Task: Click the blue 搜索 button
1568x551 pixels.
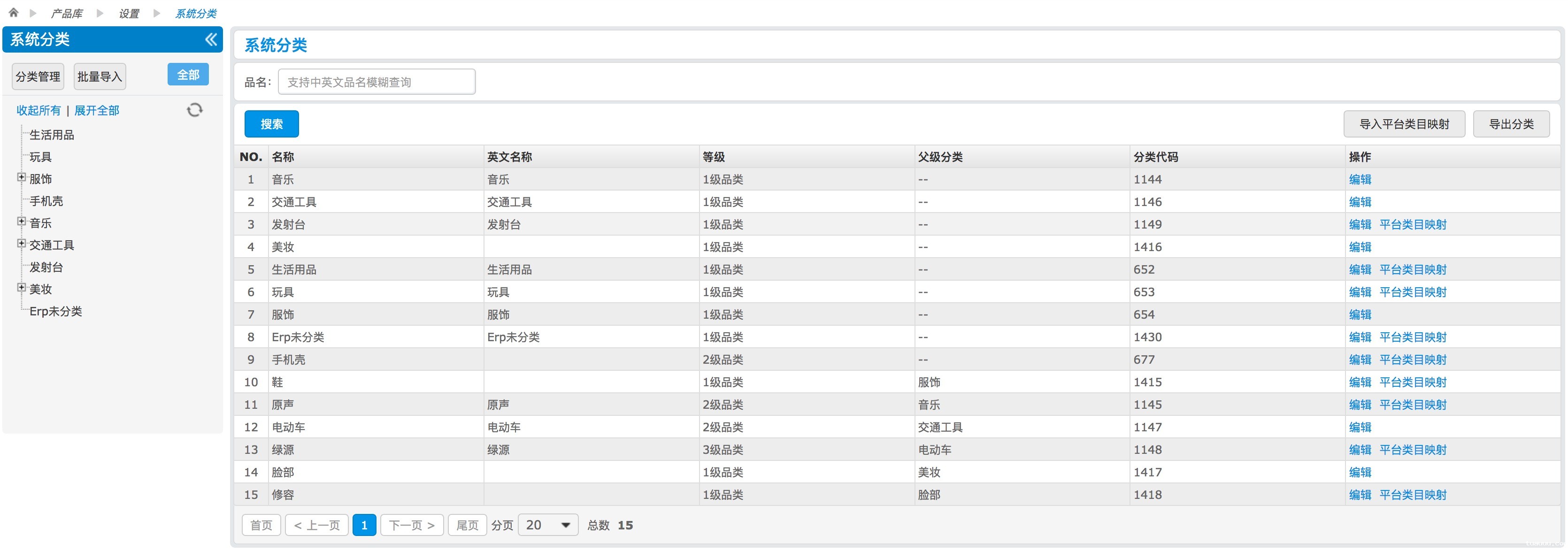Action: (271, 124)
